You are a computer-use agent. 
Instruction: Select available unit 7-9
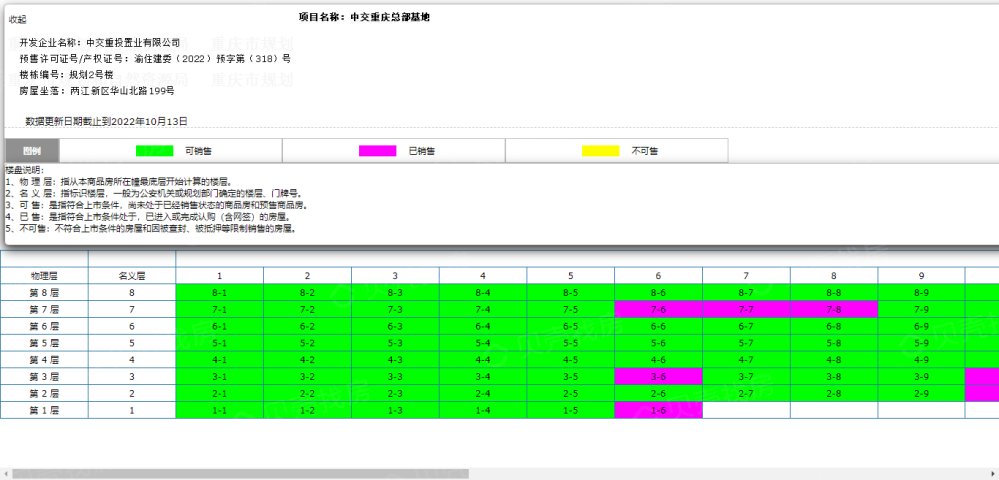point(921,309)
